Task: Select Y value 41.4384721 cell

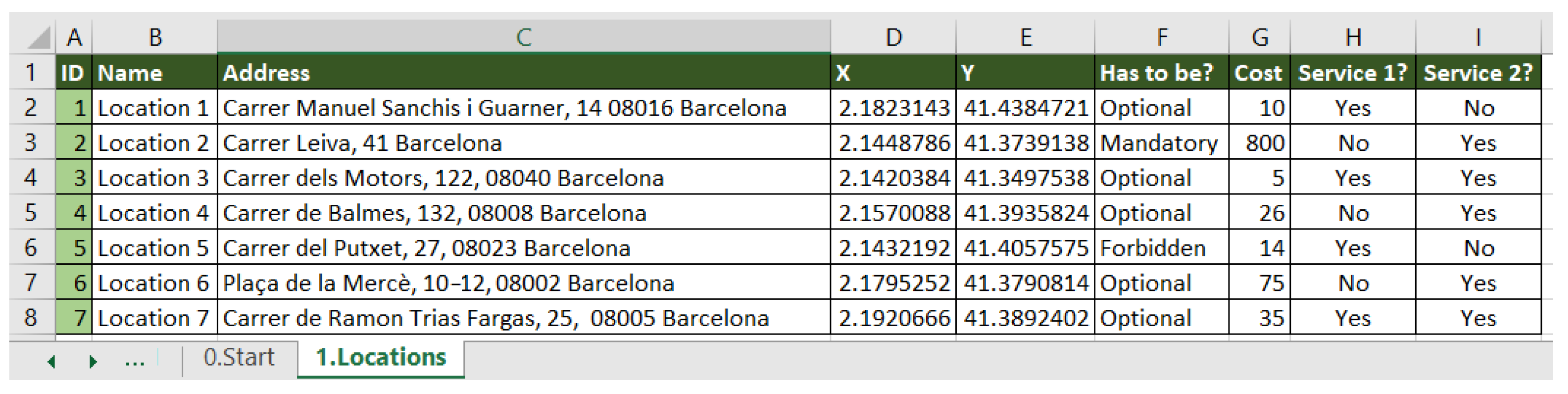Action: (1025, 108)
